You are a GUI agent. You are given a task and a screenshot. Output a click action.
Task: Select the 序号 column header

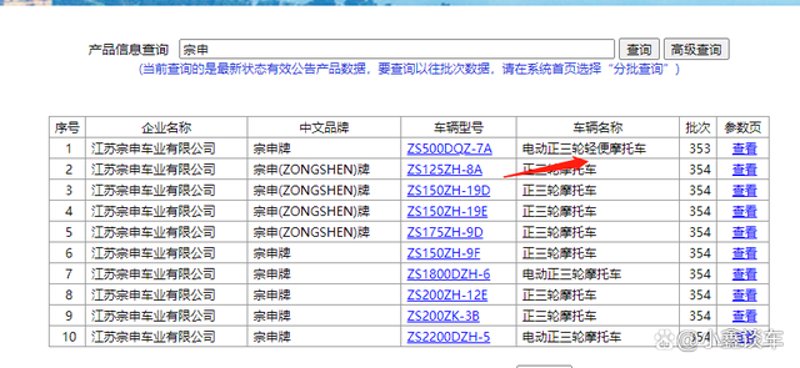click(67, 128)
